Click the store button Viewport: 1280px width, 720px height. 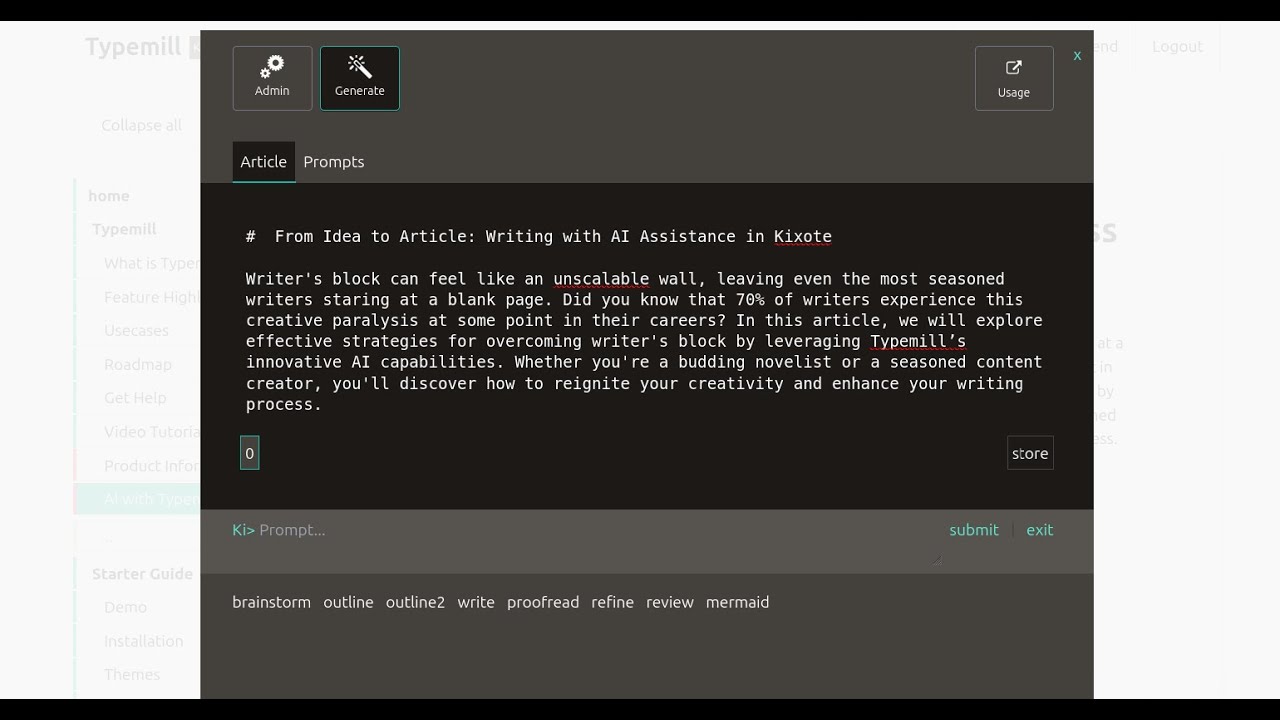[x=1030, y=453]
